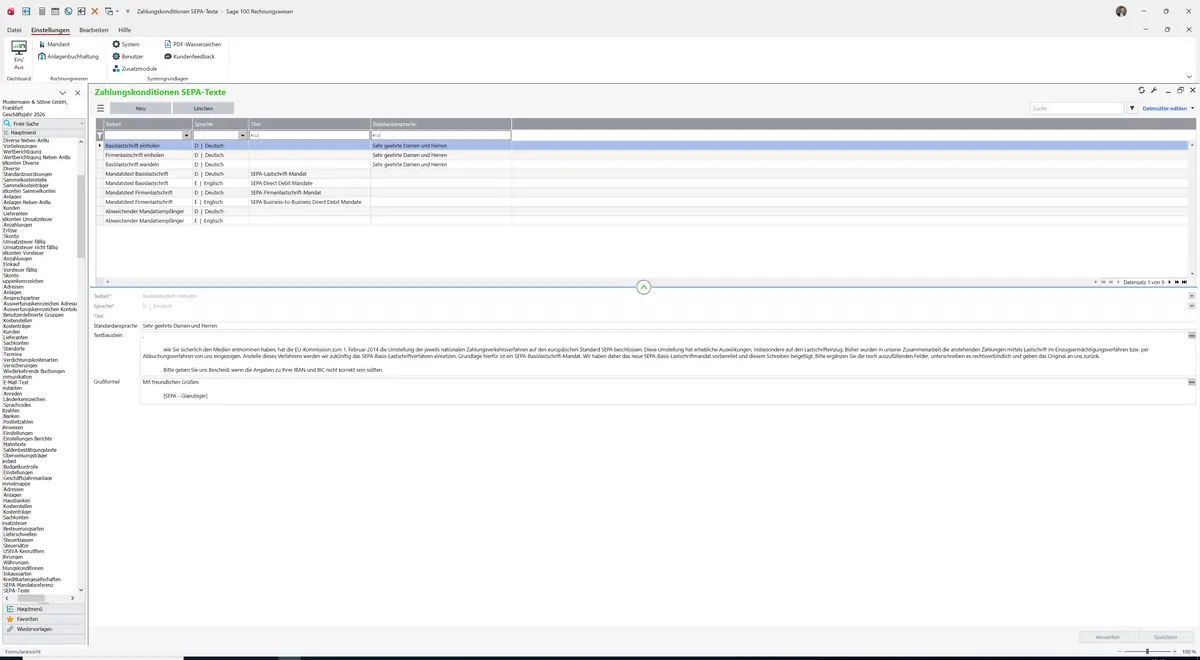Screen dimensions: 1200x660
Task: Jump to last record in navigator
Action: coord(1184,282)
